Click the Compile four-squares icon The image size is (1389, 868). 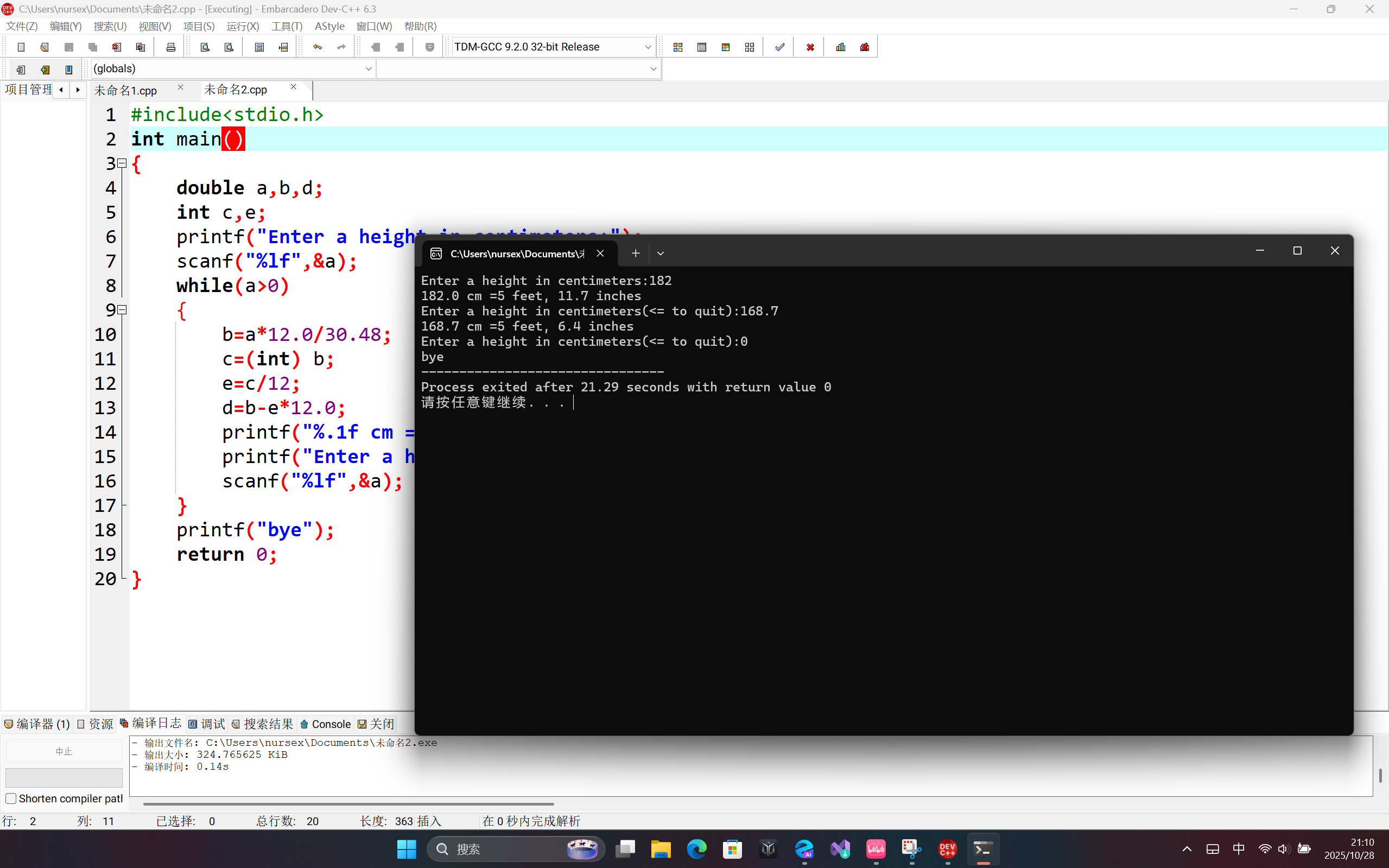coord(678,47)
